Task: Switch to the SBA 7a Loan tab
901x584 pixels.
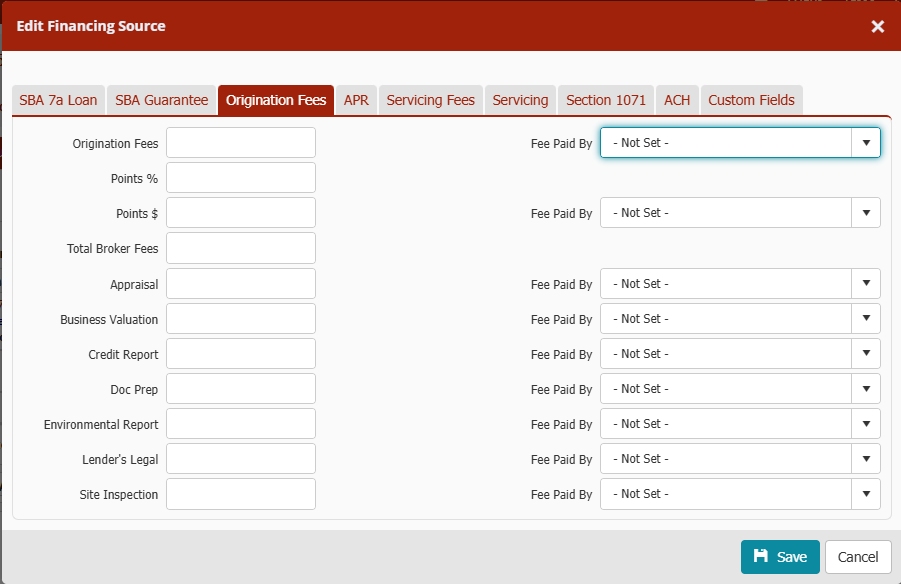Action: point(58,100)
